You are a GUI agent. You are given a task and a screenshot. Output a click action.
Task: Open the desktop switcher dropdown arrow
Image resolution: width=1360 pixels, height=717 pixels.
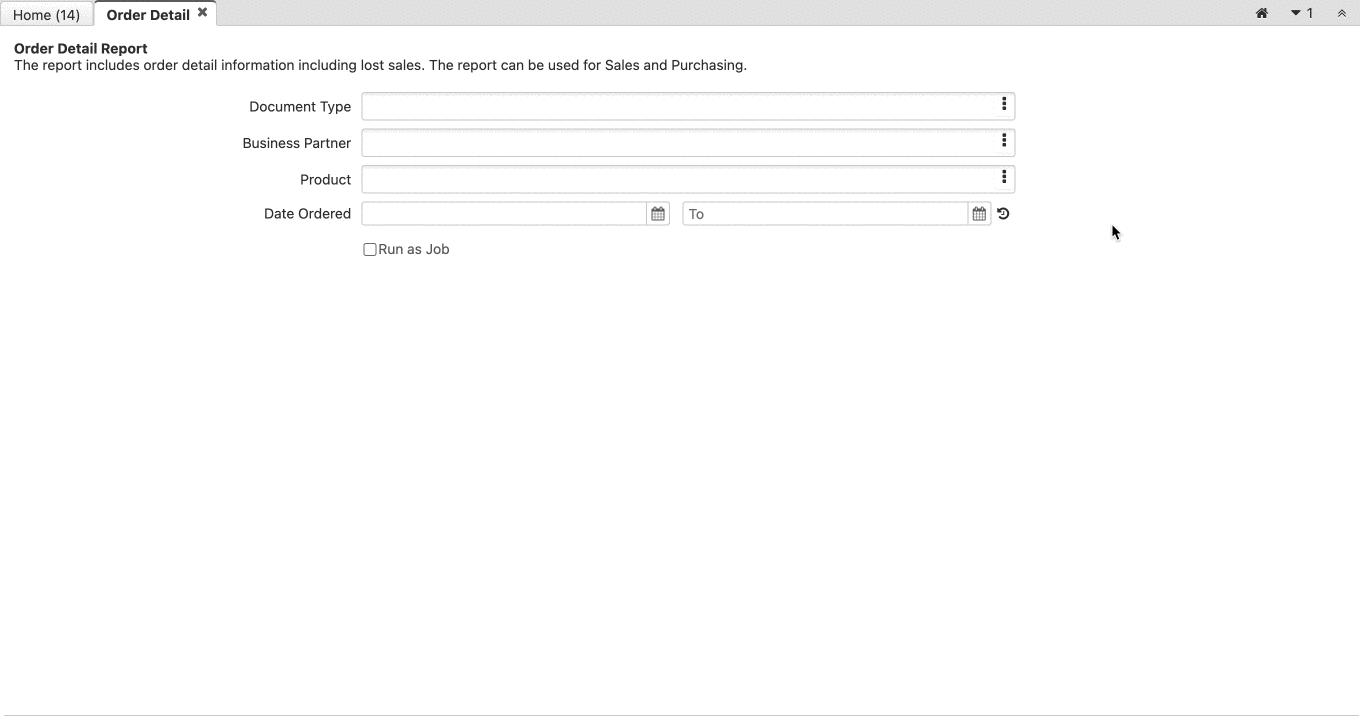pos(1295,13)
